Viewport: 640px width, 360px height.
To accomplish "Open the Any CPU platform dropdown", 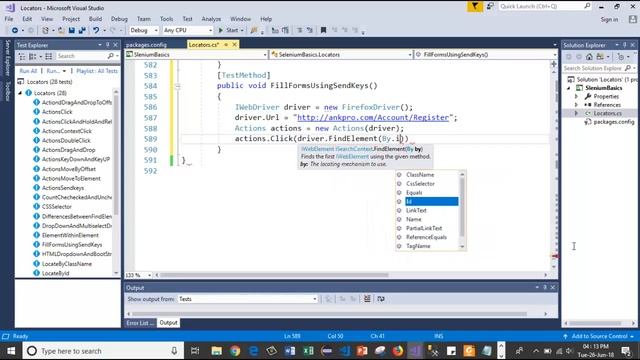I will pyautogui.click(x=188, y=30).
